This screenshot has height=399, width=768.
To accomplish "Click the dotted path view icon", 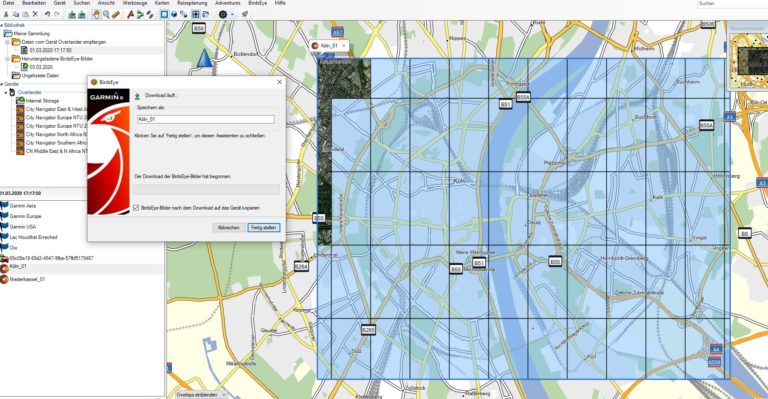I will 184,15.
